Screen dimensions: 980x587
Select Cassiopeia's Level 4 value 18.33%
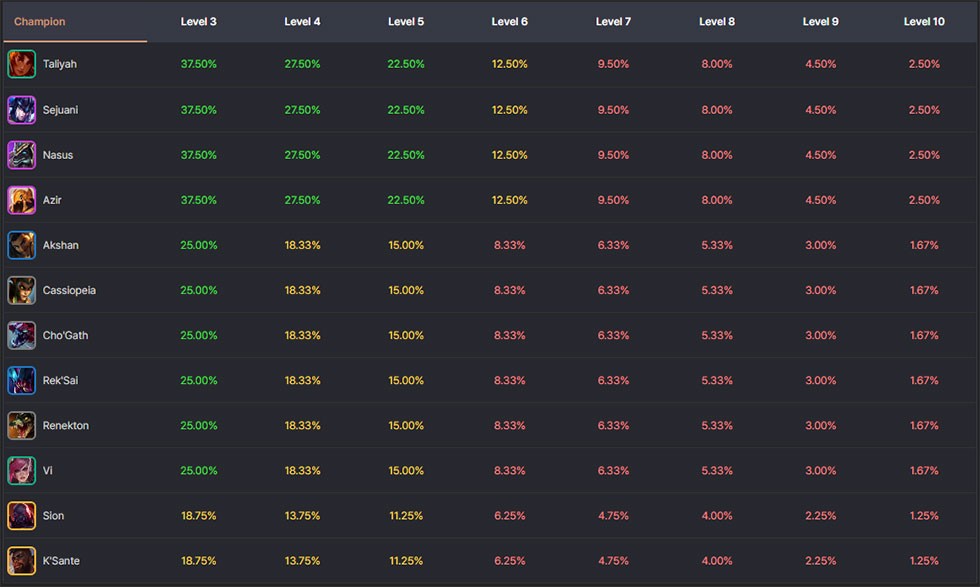[x=302, y=290]
